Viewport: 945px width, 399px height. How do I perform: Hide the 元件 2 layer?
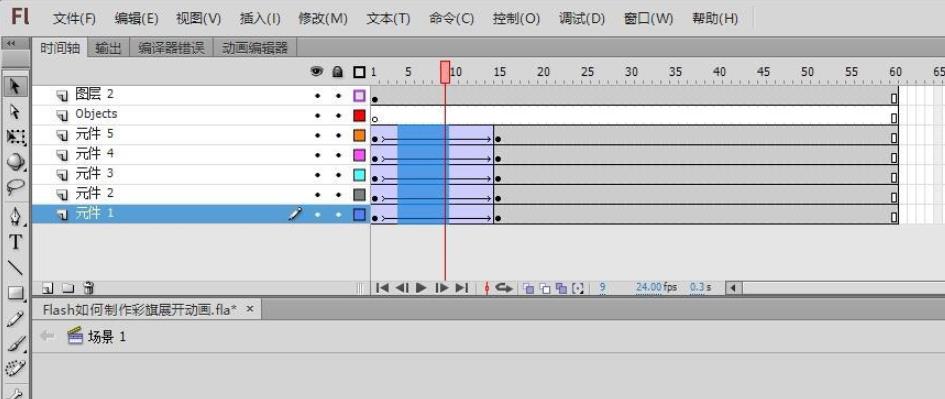click(x=317, y=195)
